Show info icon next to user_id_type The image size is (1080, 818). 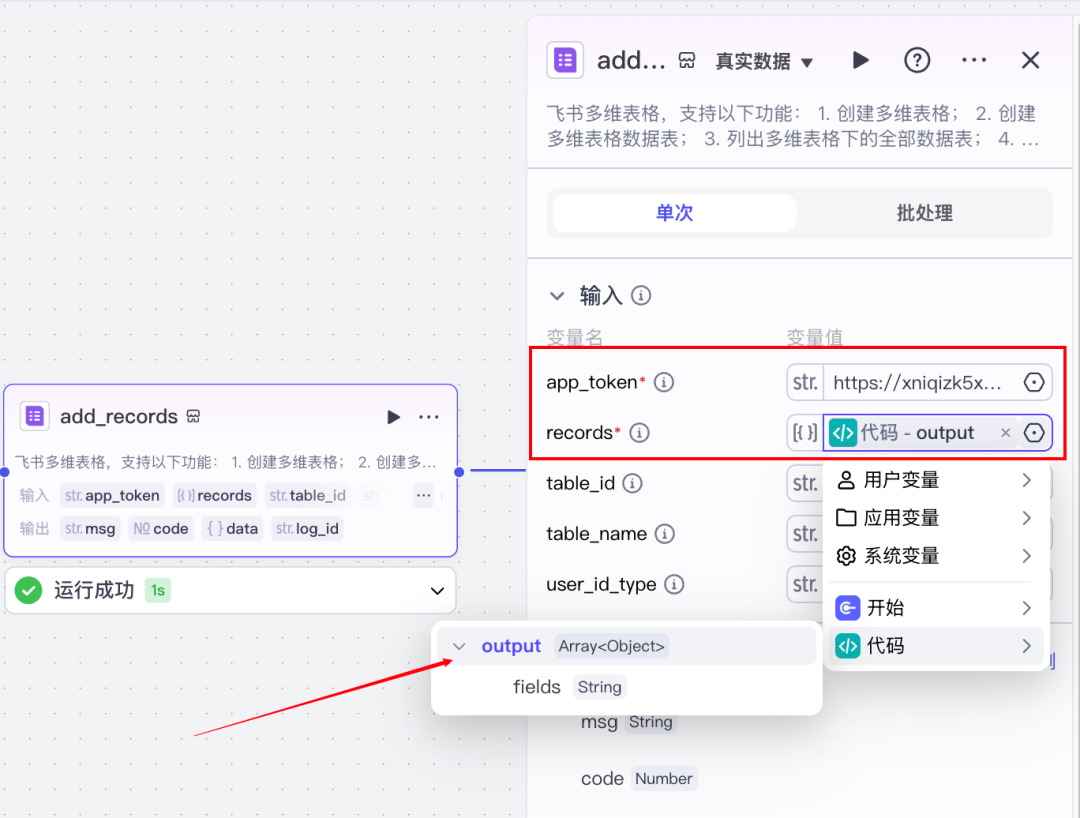click(x=674, y=585)
